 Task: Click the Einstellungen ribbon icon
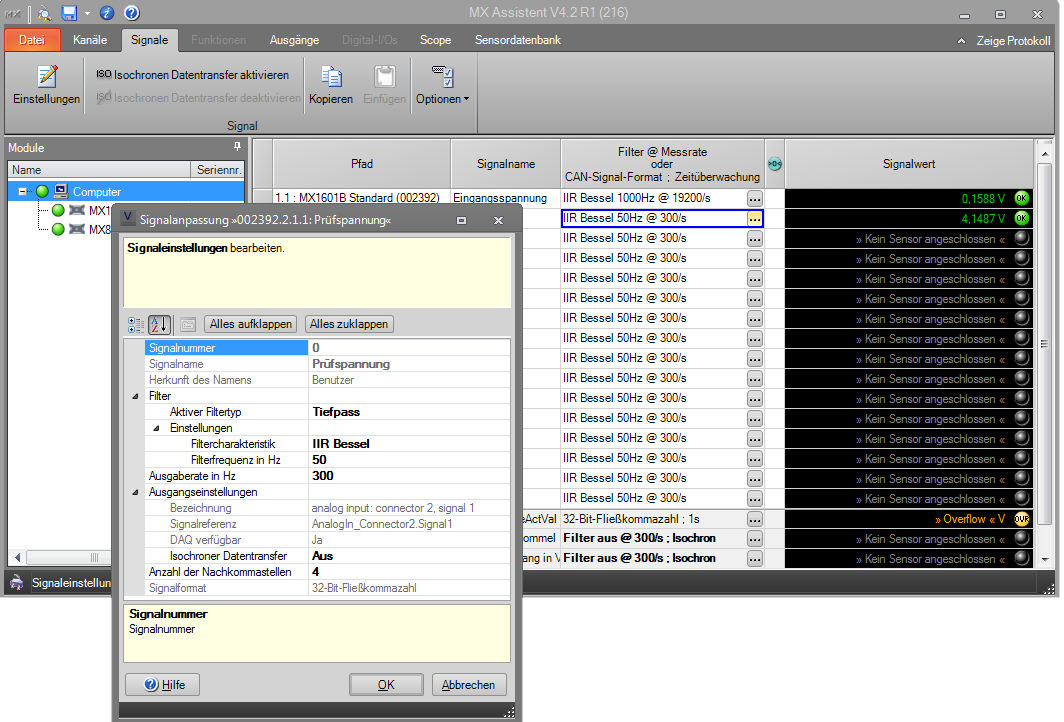click(x=46, y=84)
